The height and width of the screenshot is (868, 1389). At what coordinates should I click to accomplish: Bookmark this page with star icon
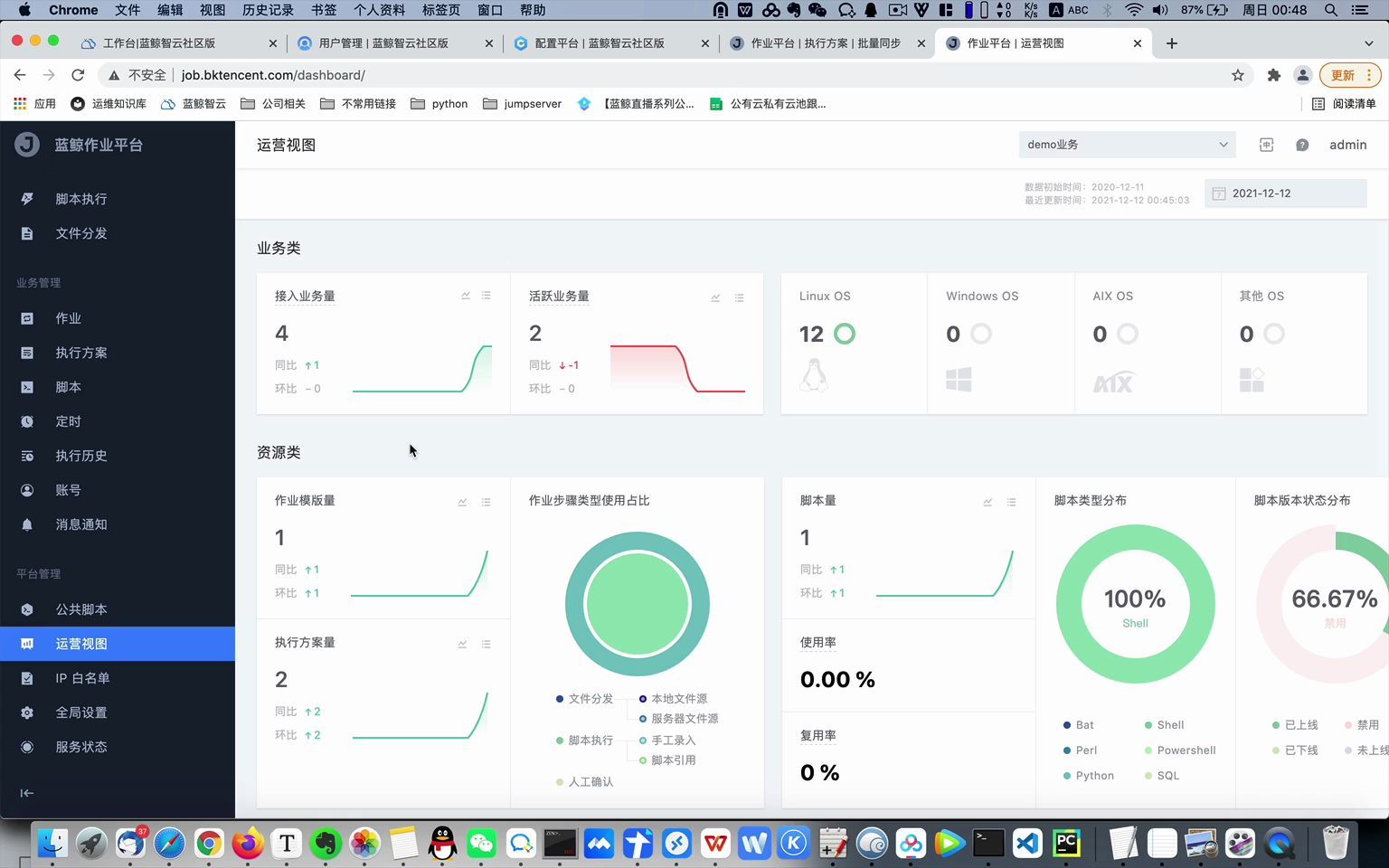coord(1238,75)
